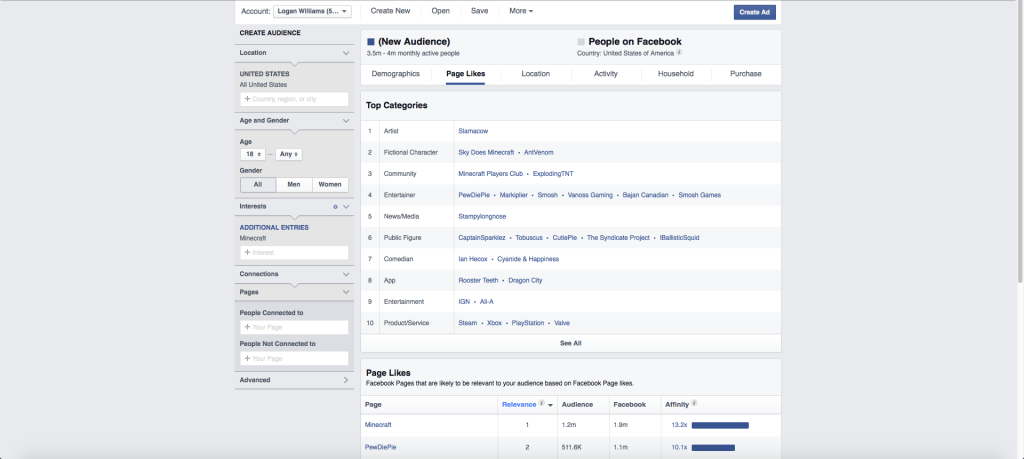Open the Ian Hecox link

point(473,259)
